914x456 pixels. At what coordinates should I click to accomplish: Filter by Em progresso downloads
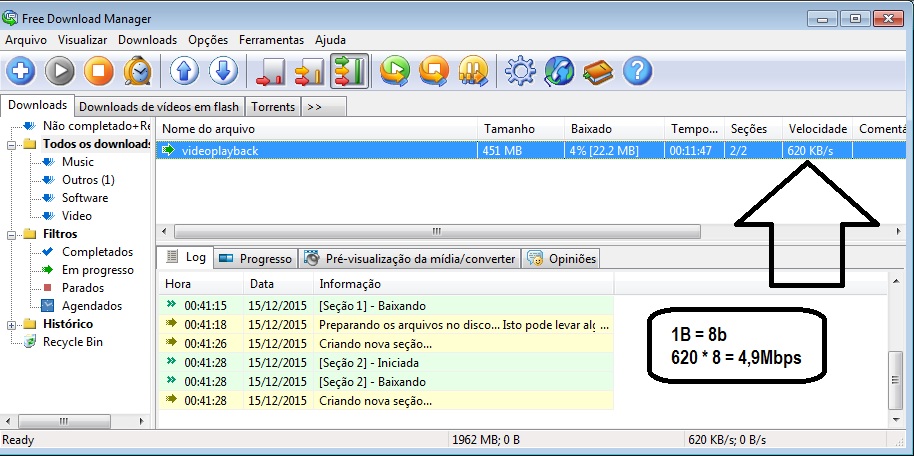pos(97,270)
